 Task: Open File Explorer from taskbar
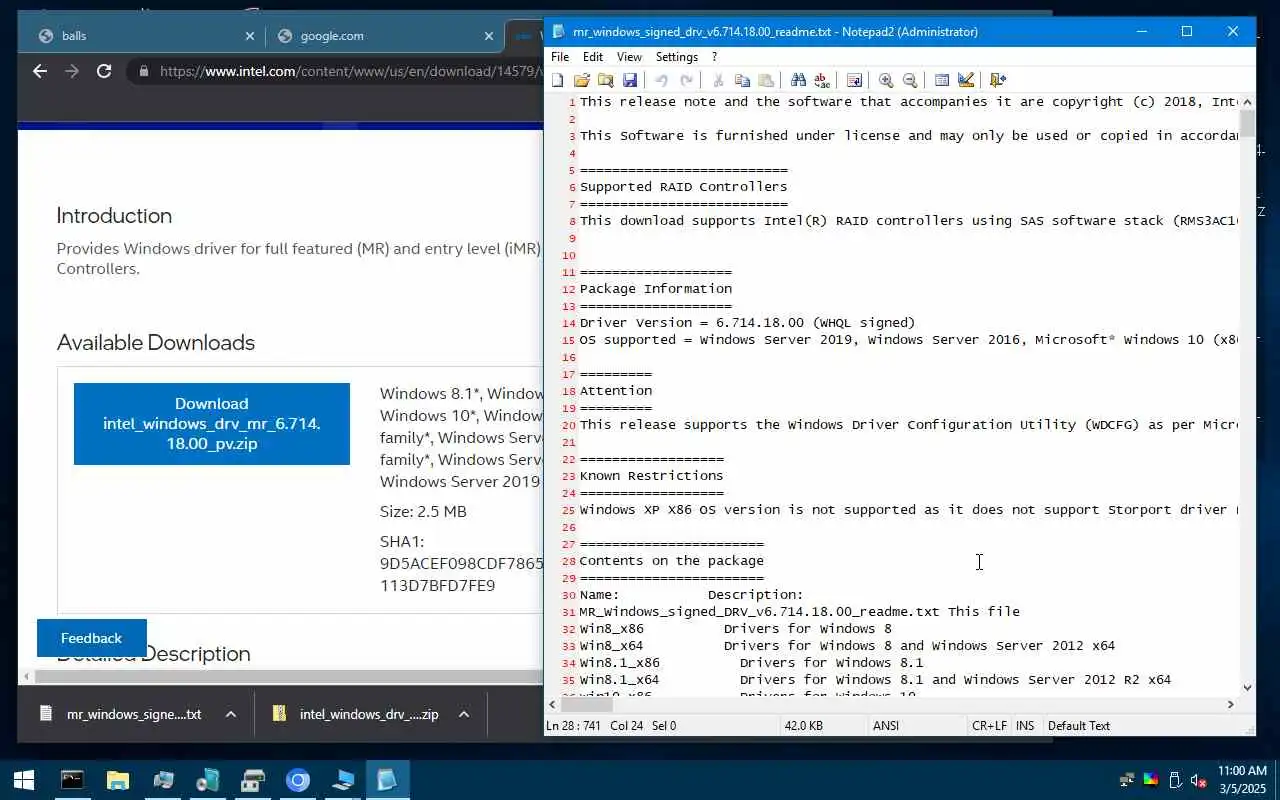pyautogui.click(x=118, y=780)
